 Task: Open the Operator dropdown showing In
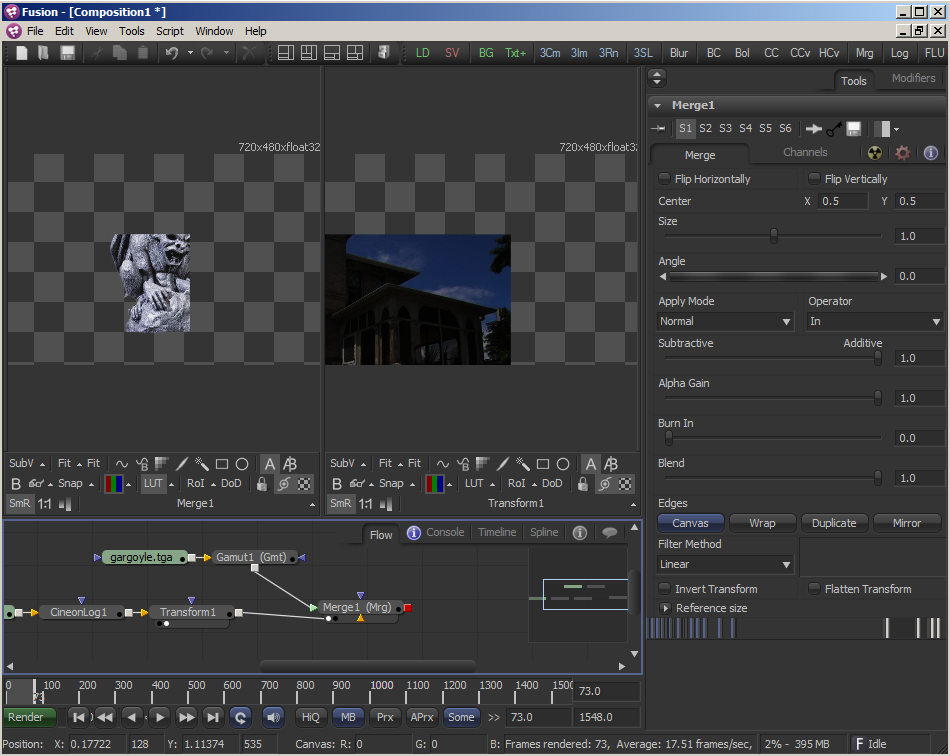tap(874, 321)
